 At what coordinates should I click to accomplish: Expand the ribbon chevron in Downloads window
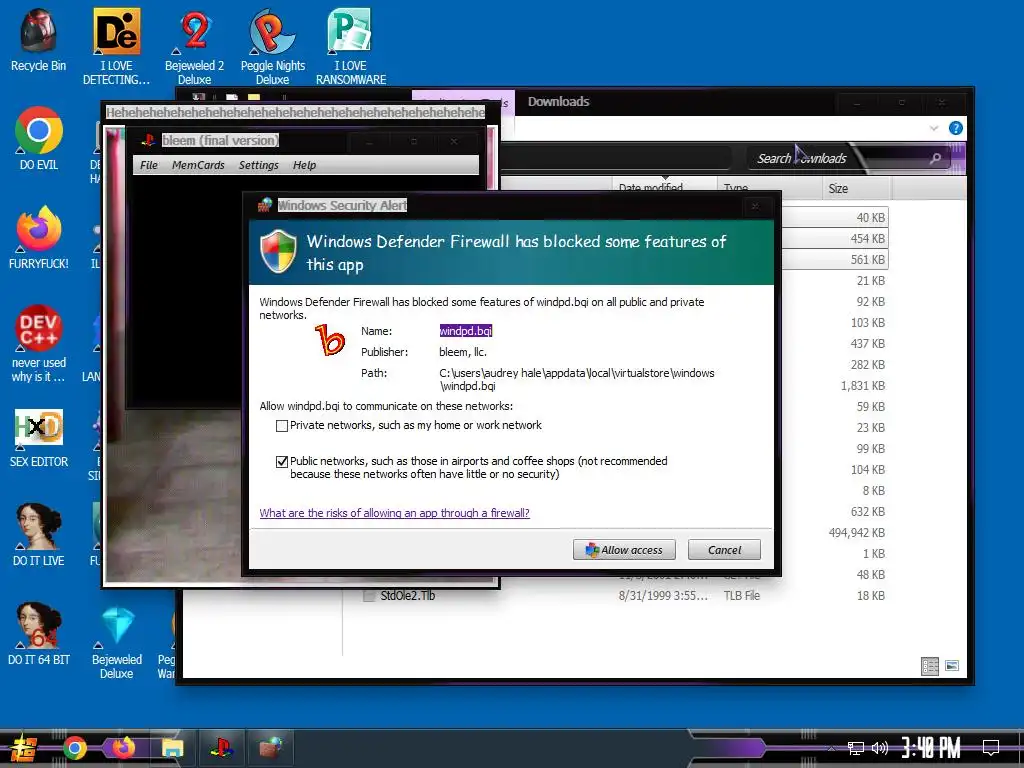[x=934, y=128]
